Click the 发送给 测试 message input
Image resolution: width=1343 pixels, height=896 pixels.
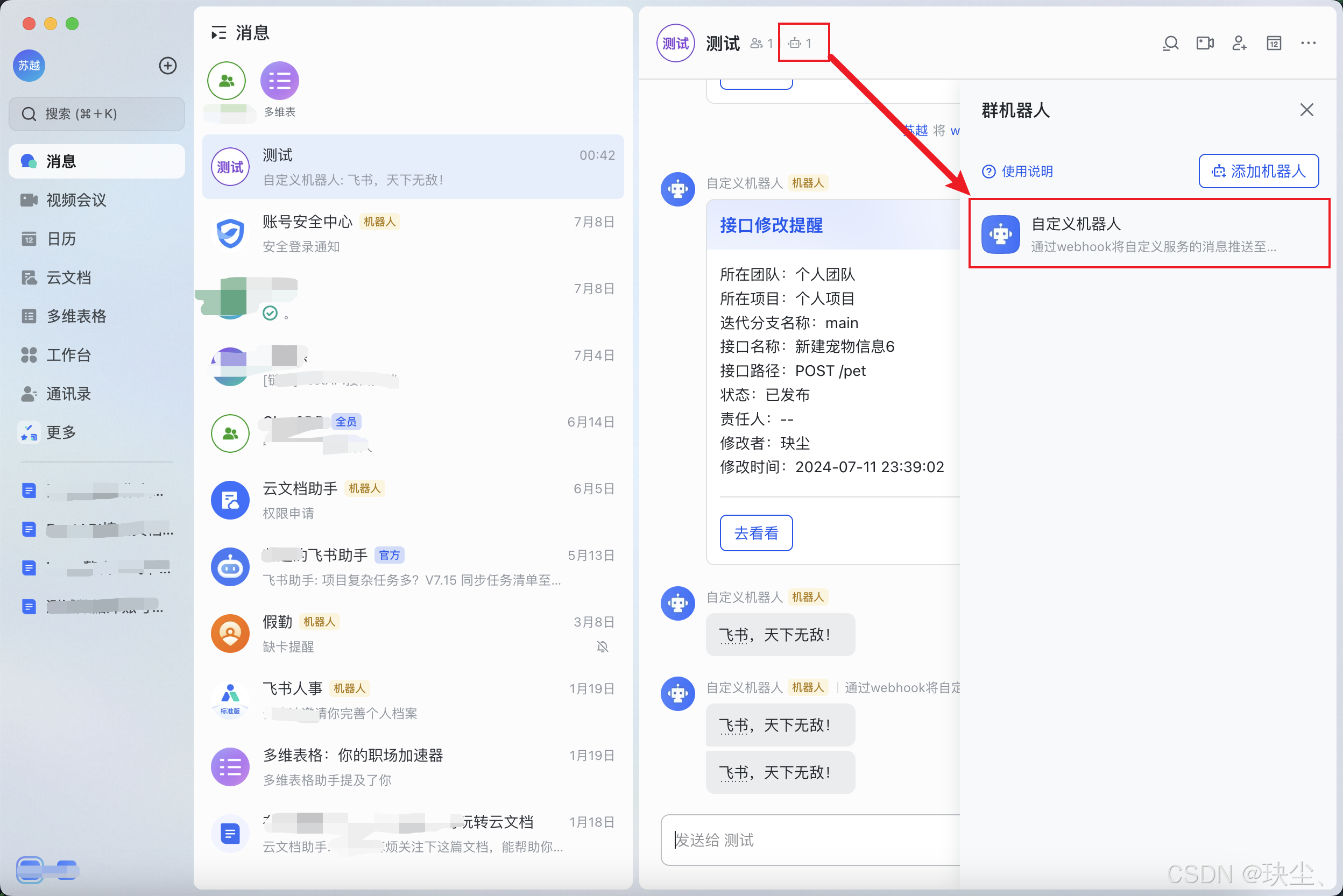(x=811, y=840)
